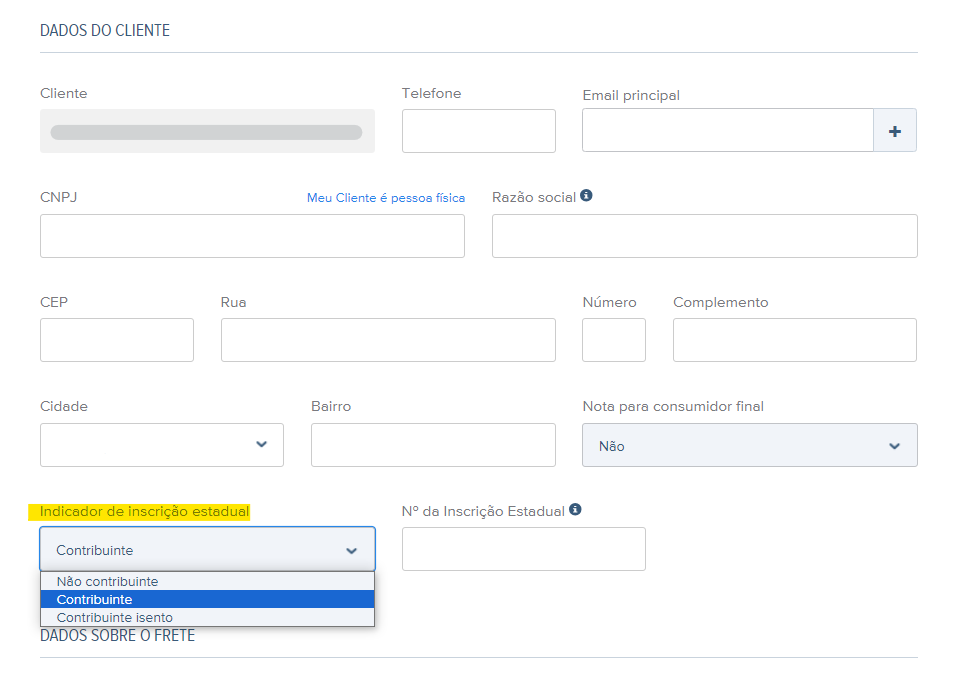Pick 'Contribuinte isento' in the list

tap(208, 617)
